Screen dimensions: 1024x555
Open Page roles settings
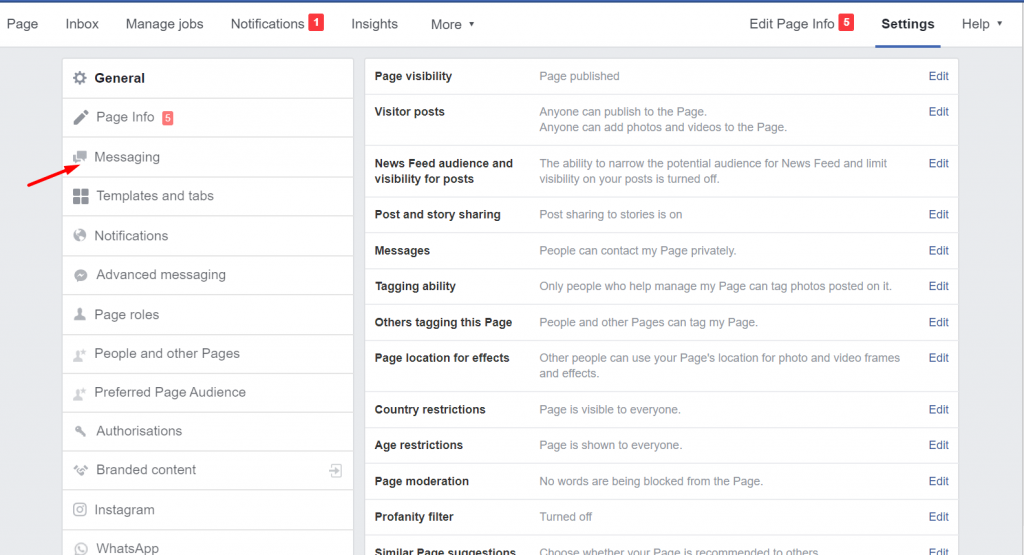(208, 315)
